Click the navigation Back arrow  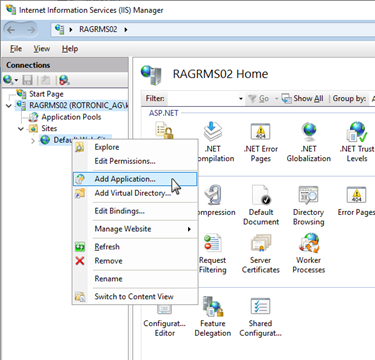pos(11,30)
